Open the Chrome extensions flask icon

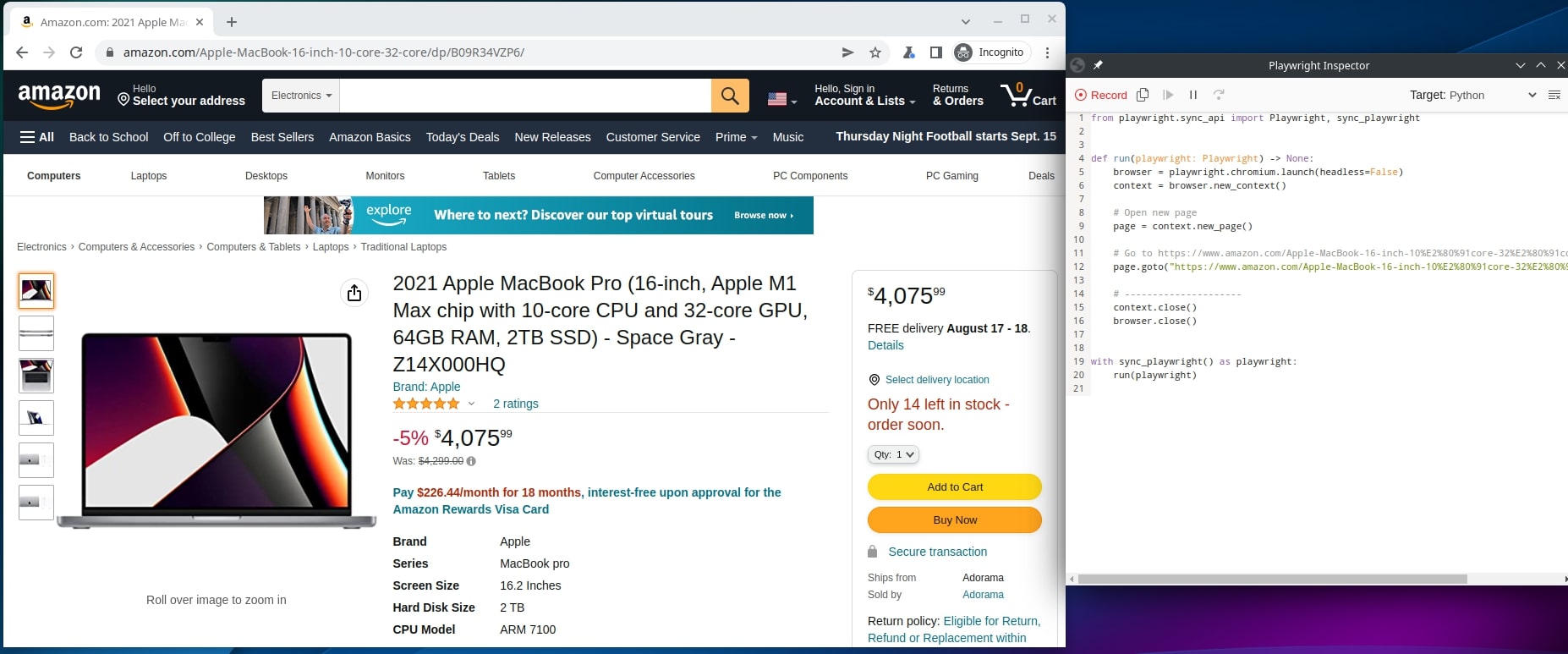click(909, 52)
